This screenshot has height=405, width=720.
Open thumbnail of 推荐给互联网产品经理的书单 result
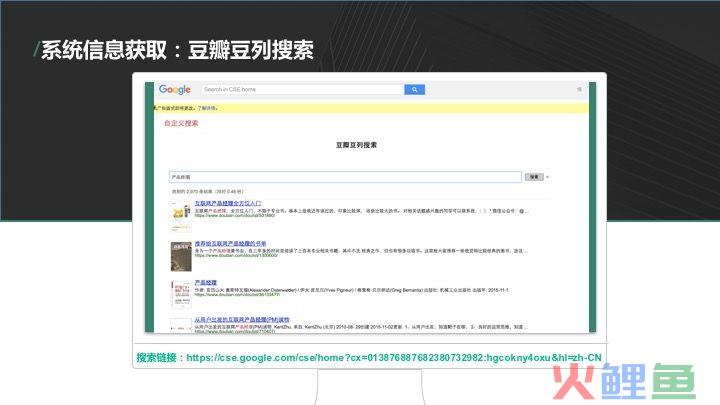181,257
